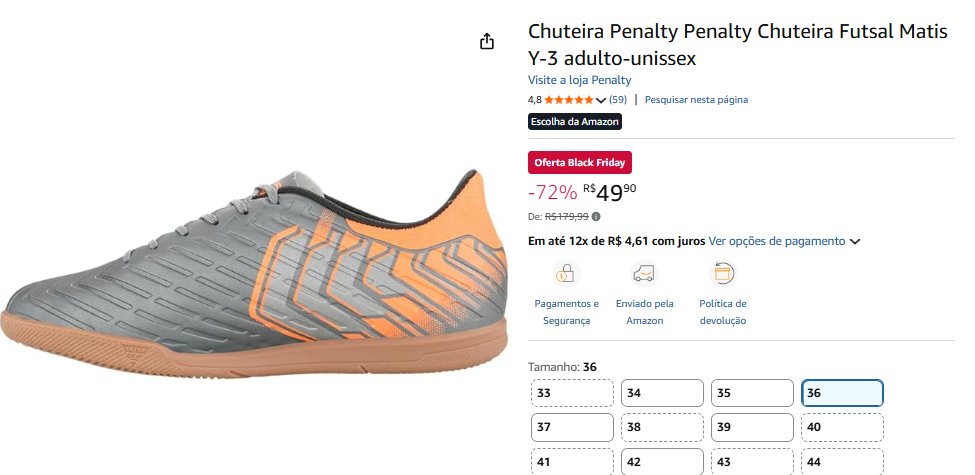Viewport: 975px width, 475px height.
Task: Click the Política de devolução icon
Action: click(x=722, y=273)
